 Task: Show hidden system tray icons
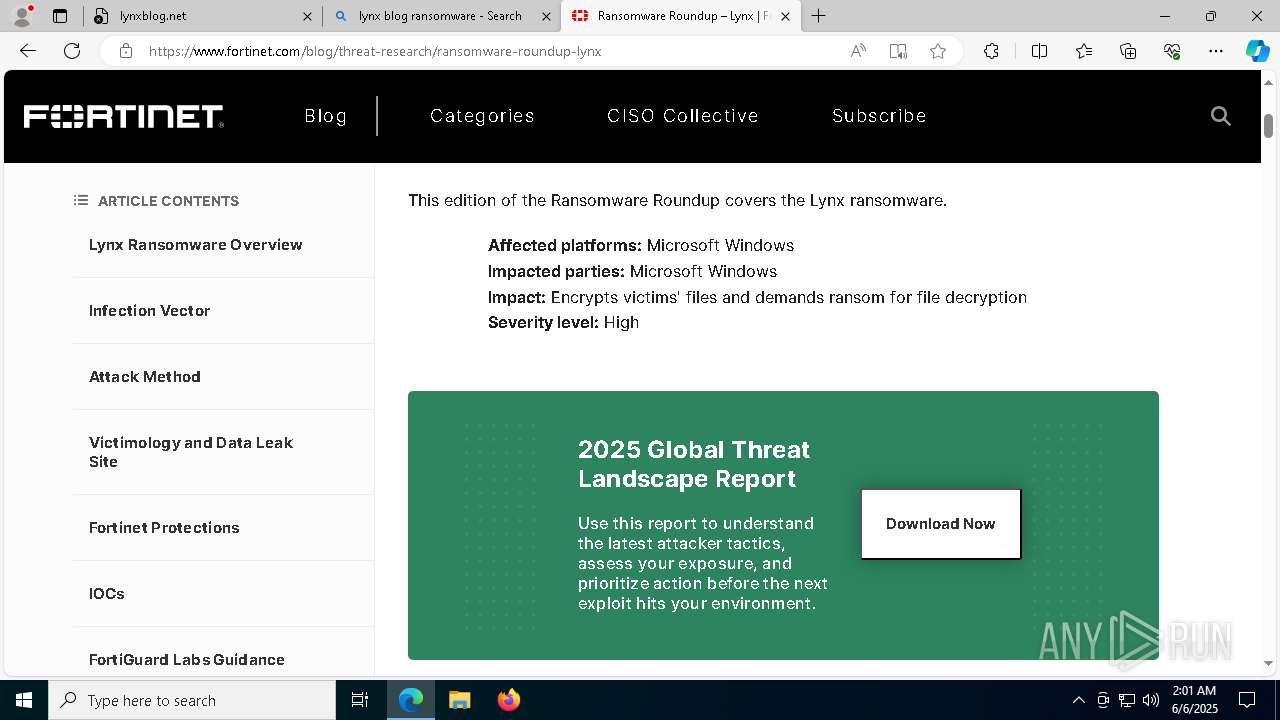(1078, 700)
